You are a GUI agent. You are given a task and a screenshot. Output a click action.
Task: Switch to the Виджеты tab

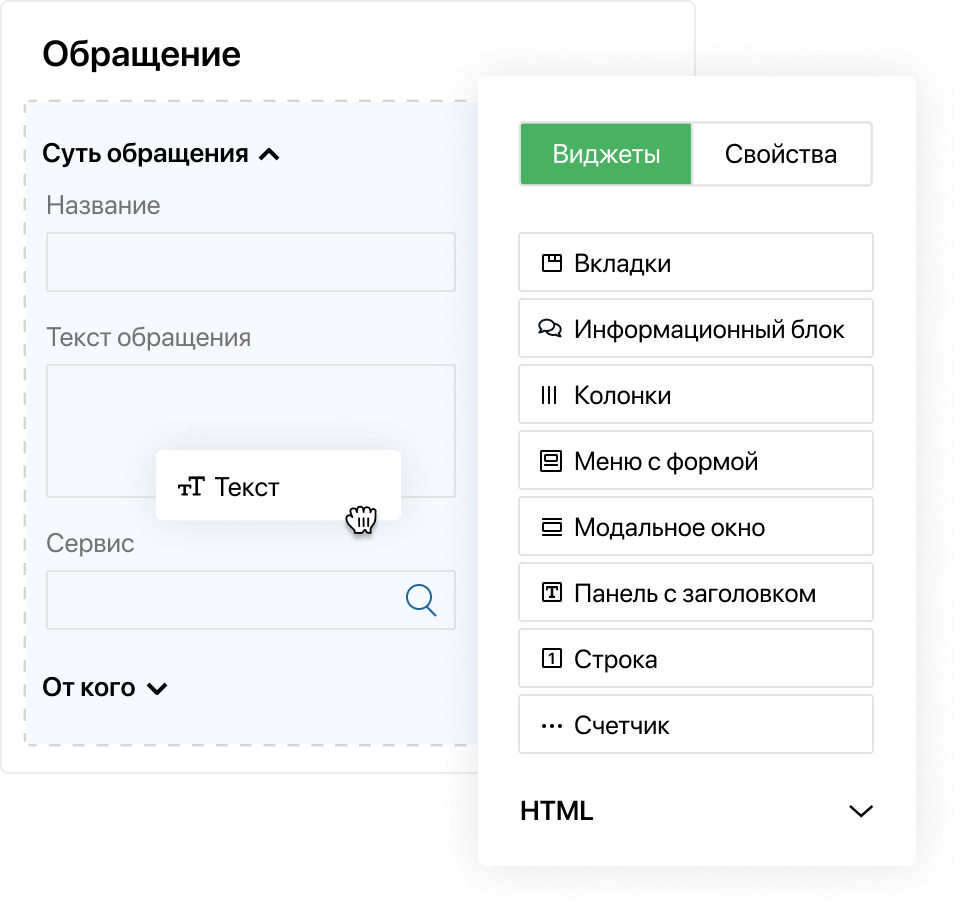pyautogui.click(x=606, y=154)
